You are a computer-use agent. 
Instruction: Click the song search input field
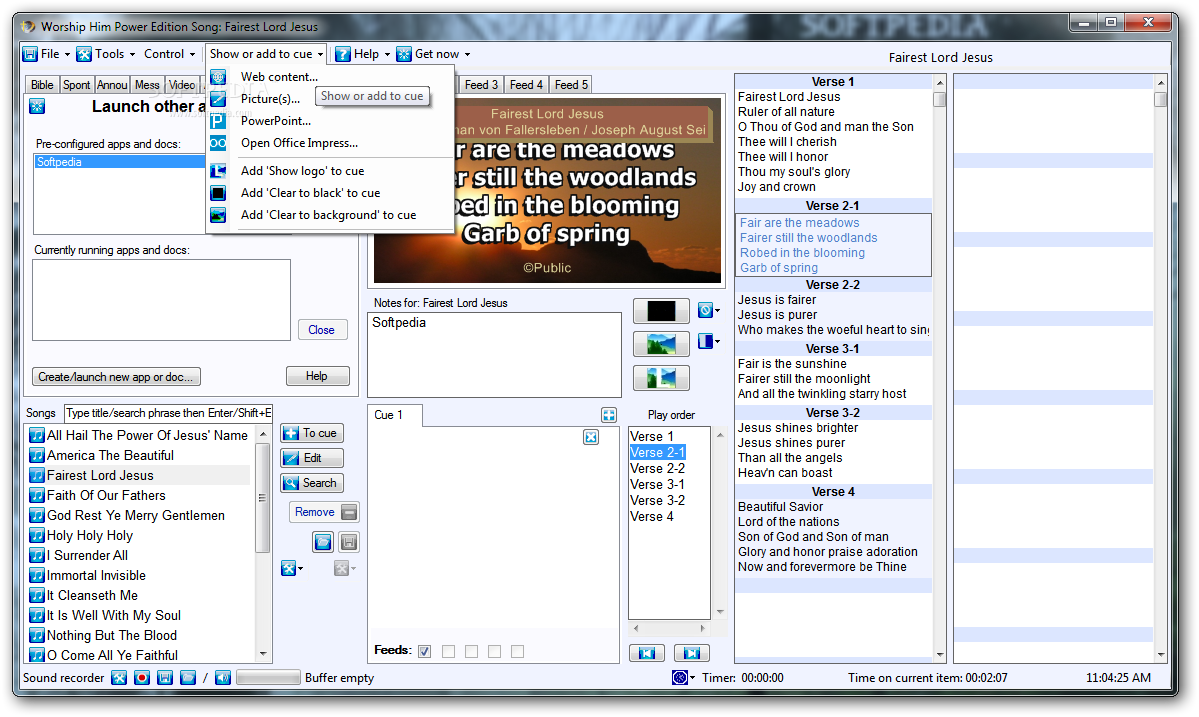coord(168,413)
